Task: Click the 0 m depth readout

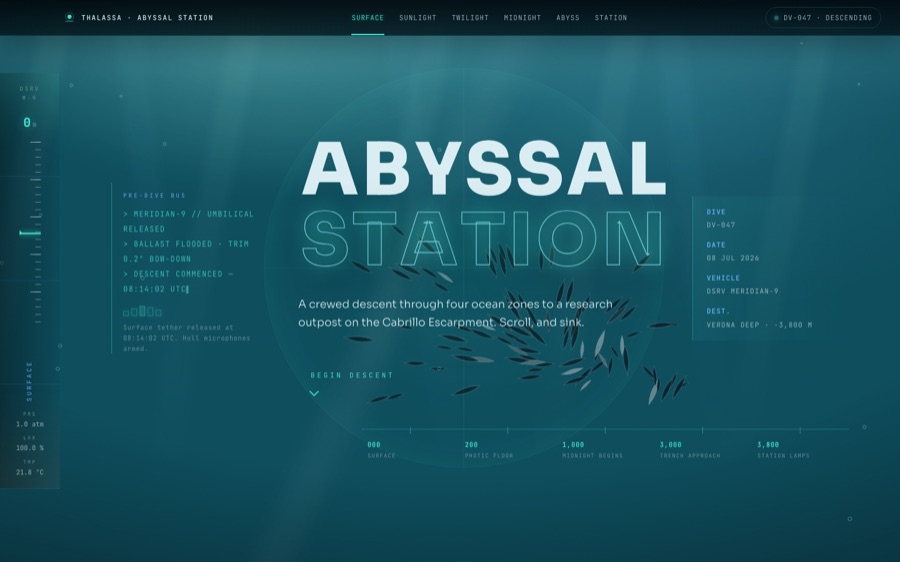Action: [29, 122]
